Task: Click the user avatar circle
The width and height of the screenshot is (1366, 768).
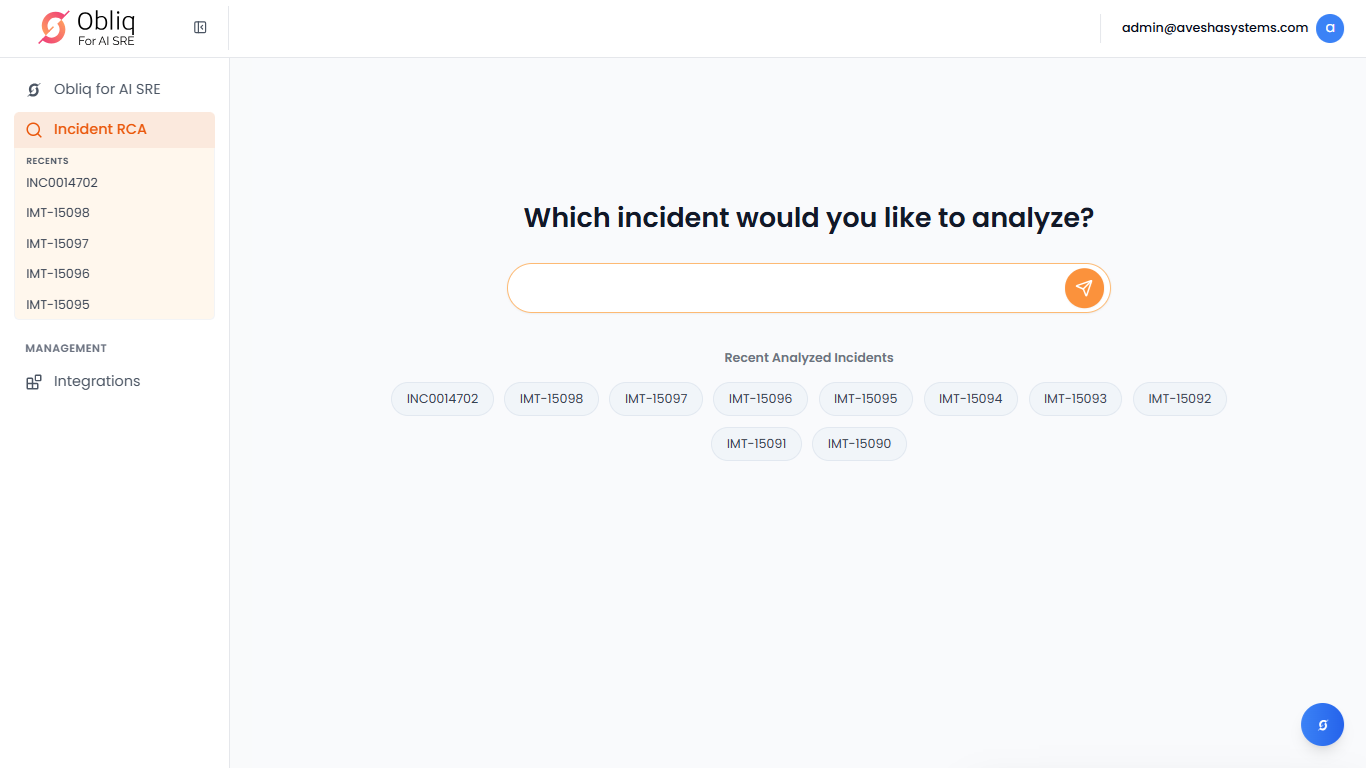Action: pyautogui.click(x=1329, y=28)
